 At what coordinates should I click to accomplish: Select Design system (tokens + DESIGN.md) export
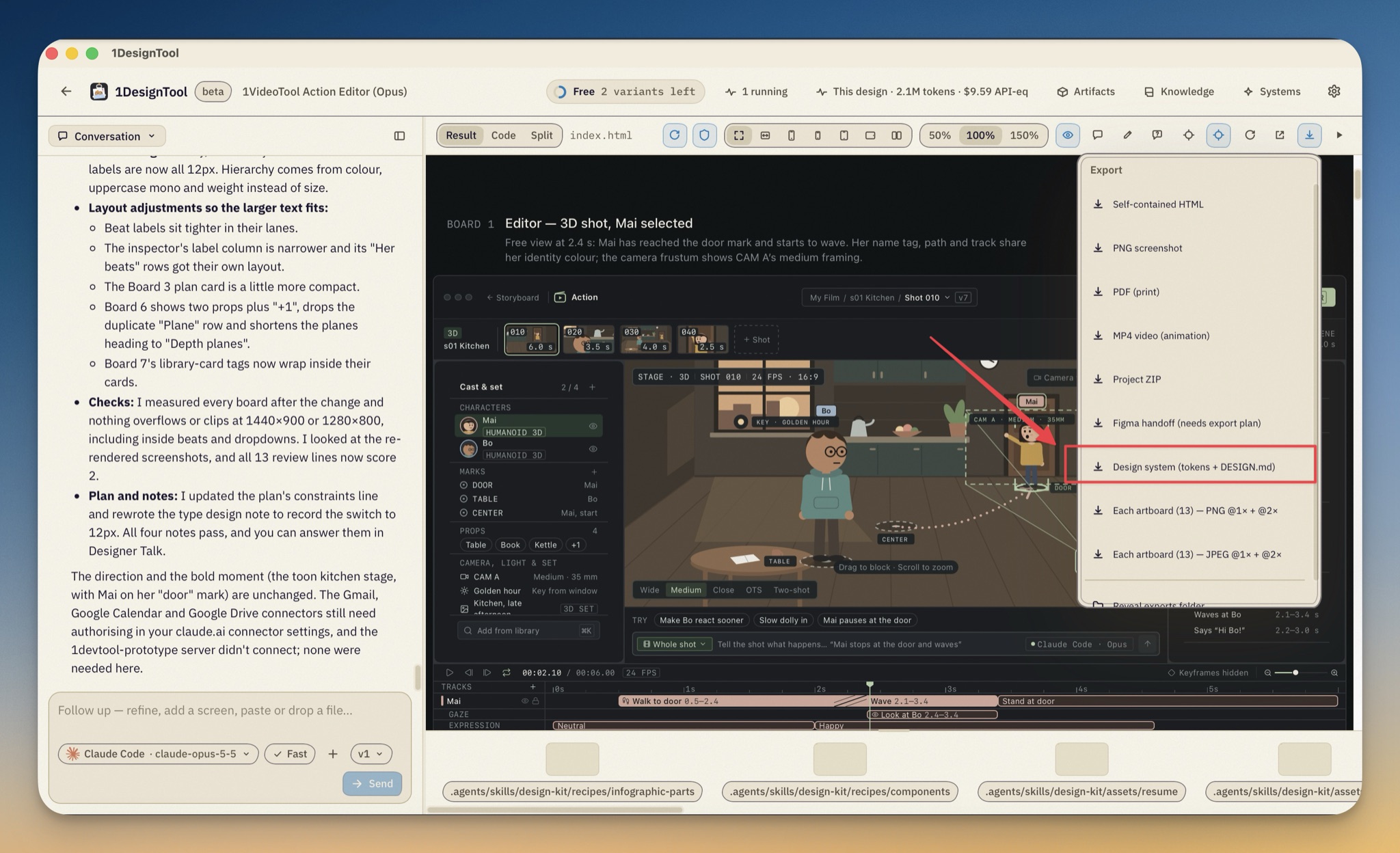tap(1197, 467)
